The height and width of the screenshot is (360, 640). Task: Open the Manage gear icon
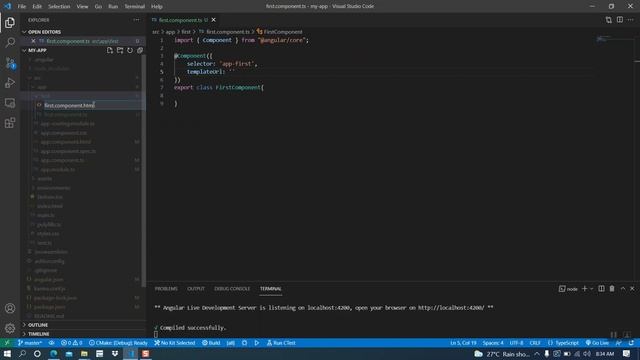[10, 328]
